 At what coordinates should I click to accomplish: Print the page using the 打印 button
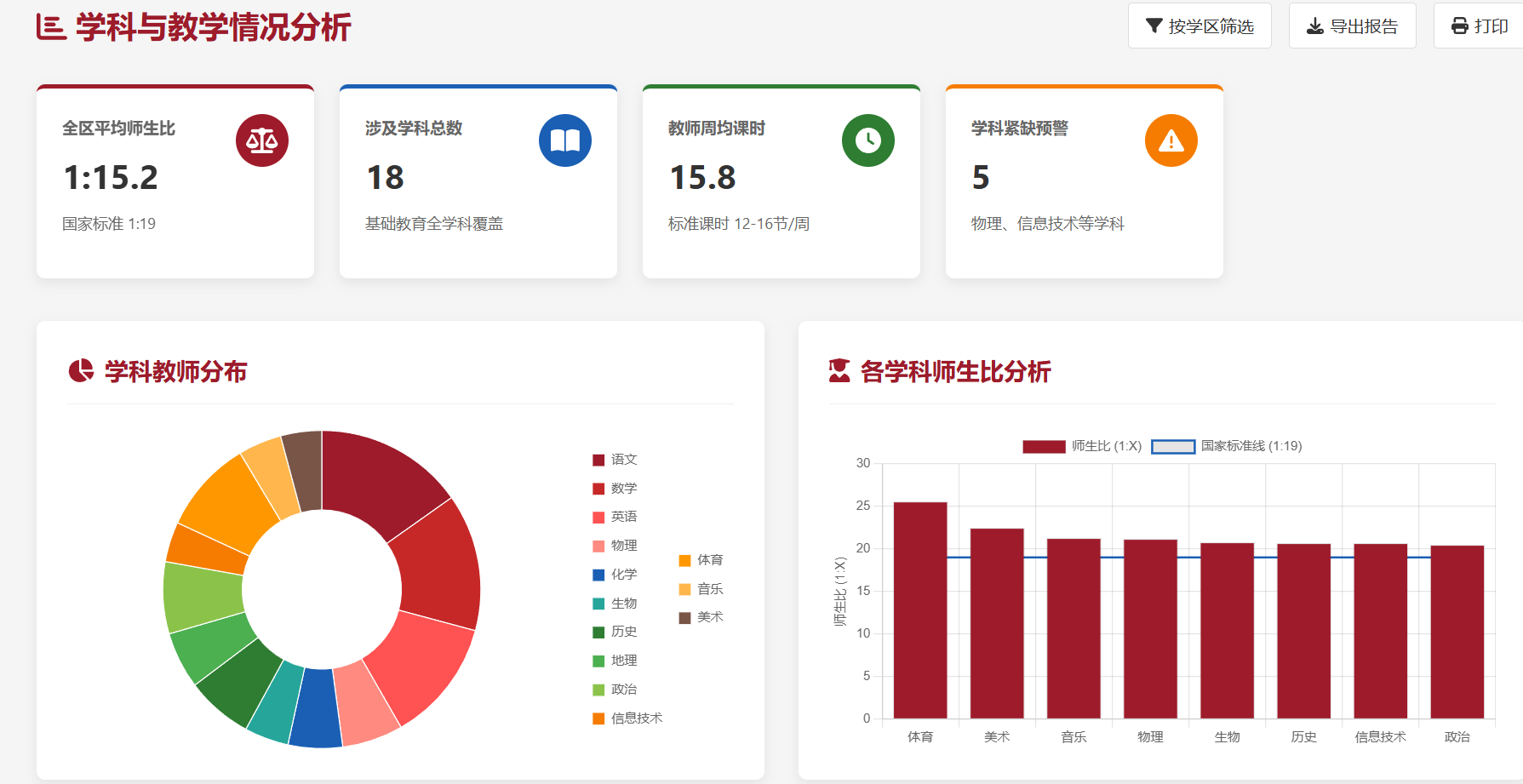pyautogui.click(x=1480, y=26)
